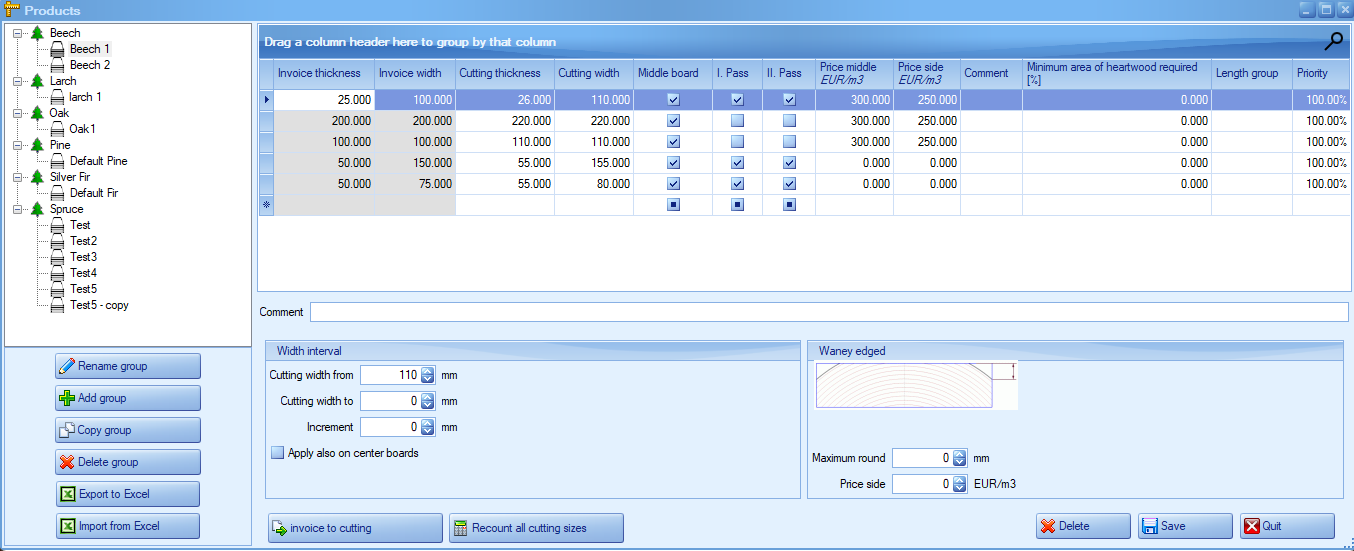Click the Comment text field below grid
This screenshot has height=551, width=1354.
pos(829,312)
